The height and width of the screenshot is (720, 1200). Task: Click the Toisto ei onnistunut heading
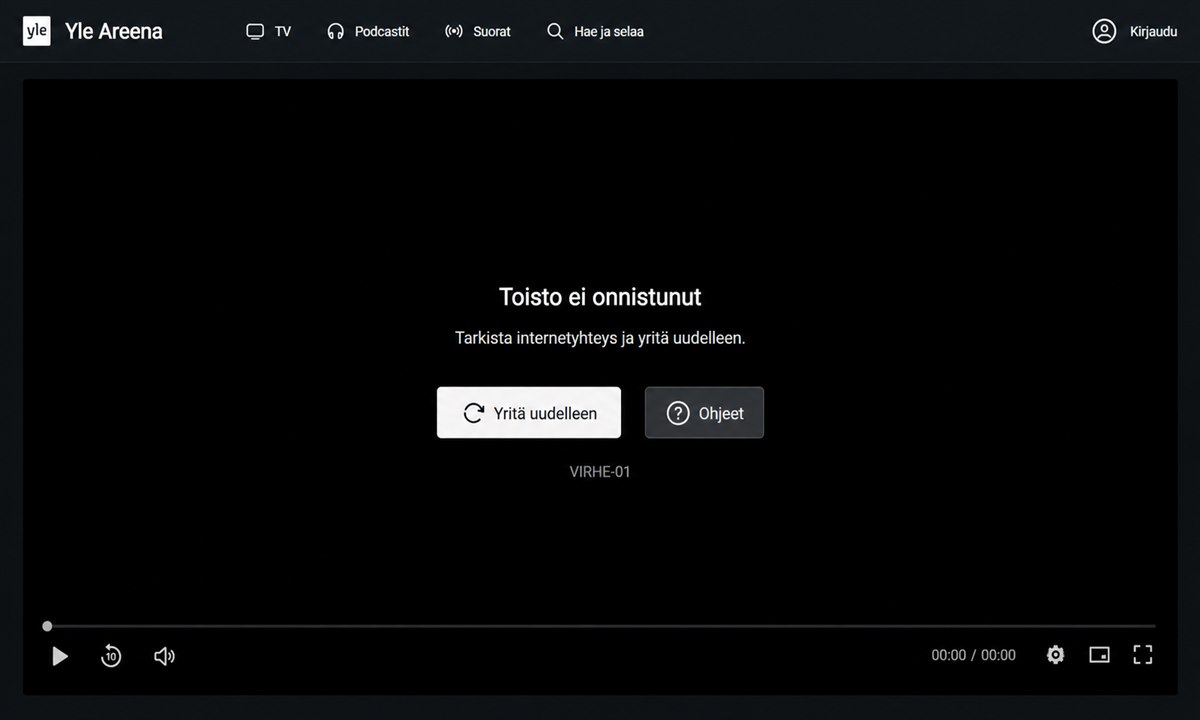600,297
